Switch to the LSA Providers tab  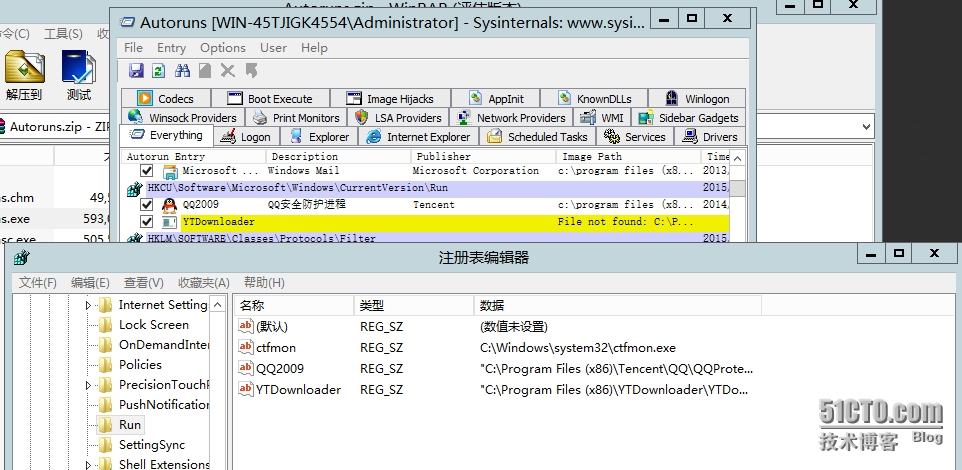point(399,118)
